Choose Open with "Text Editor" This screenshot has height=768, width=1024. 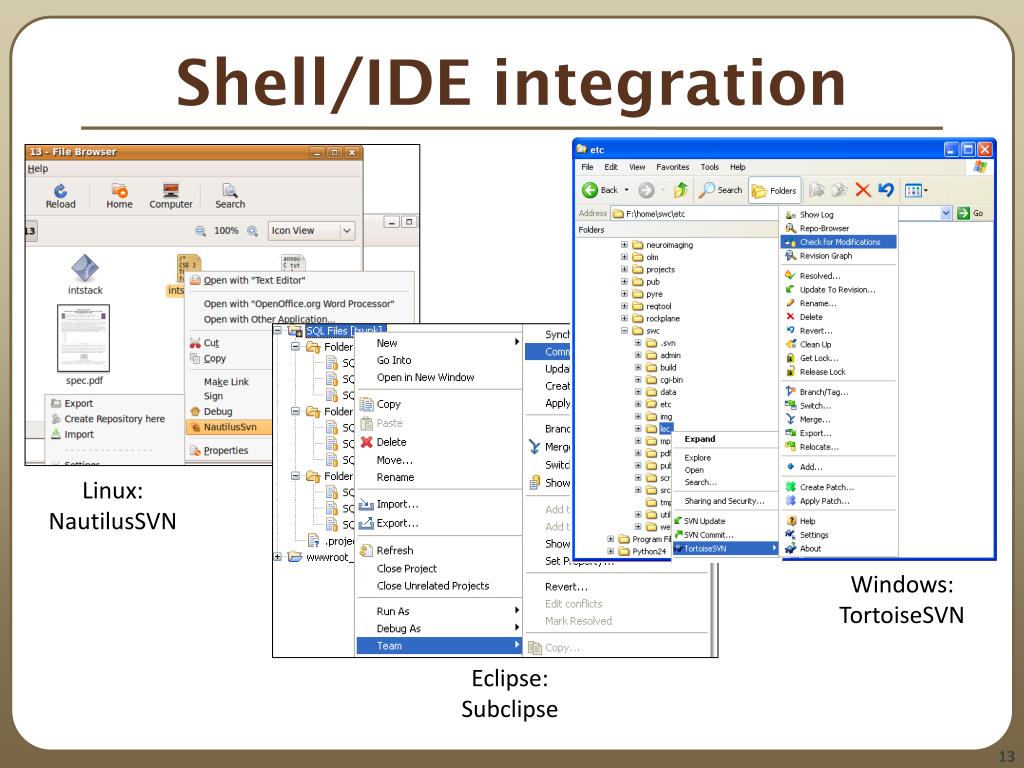254,280
